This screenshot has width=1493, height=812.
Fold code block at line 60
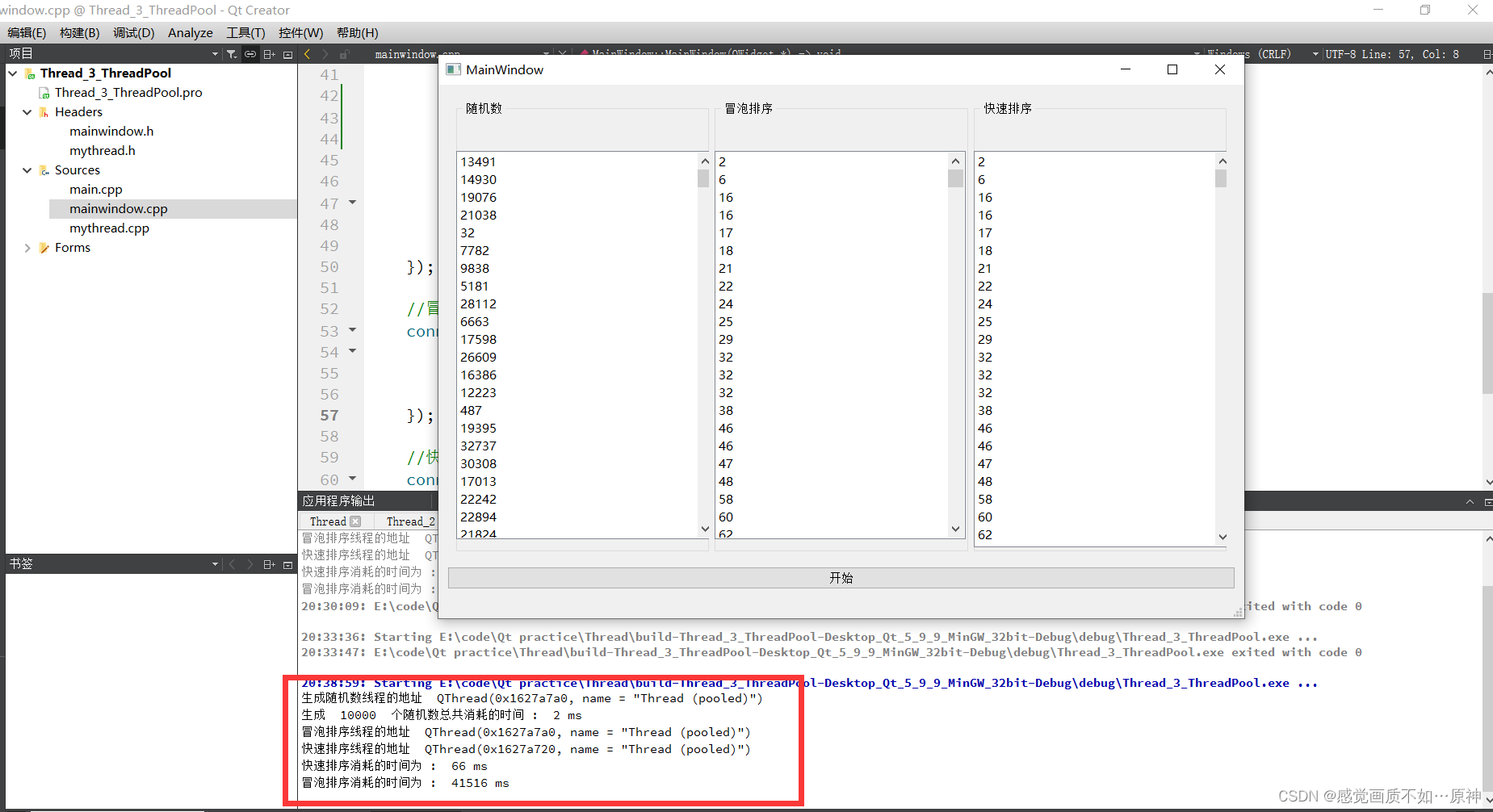352,479
